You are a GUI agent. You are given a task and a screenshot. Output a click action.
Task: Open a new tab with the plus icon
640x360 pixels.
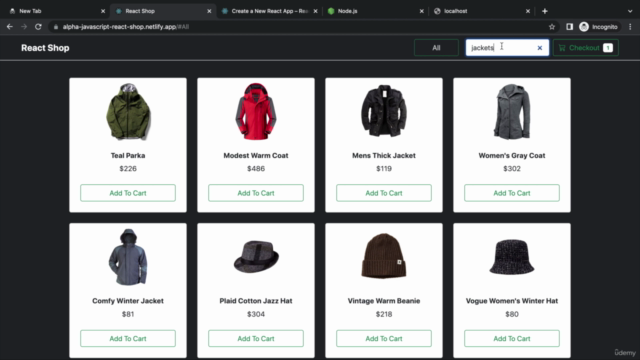click(x=544, y=11)
